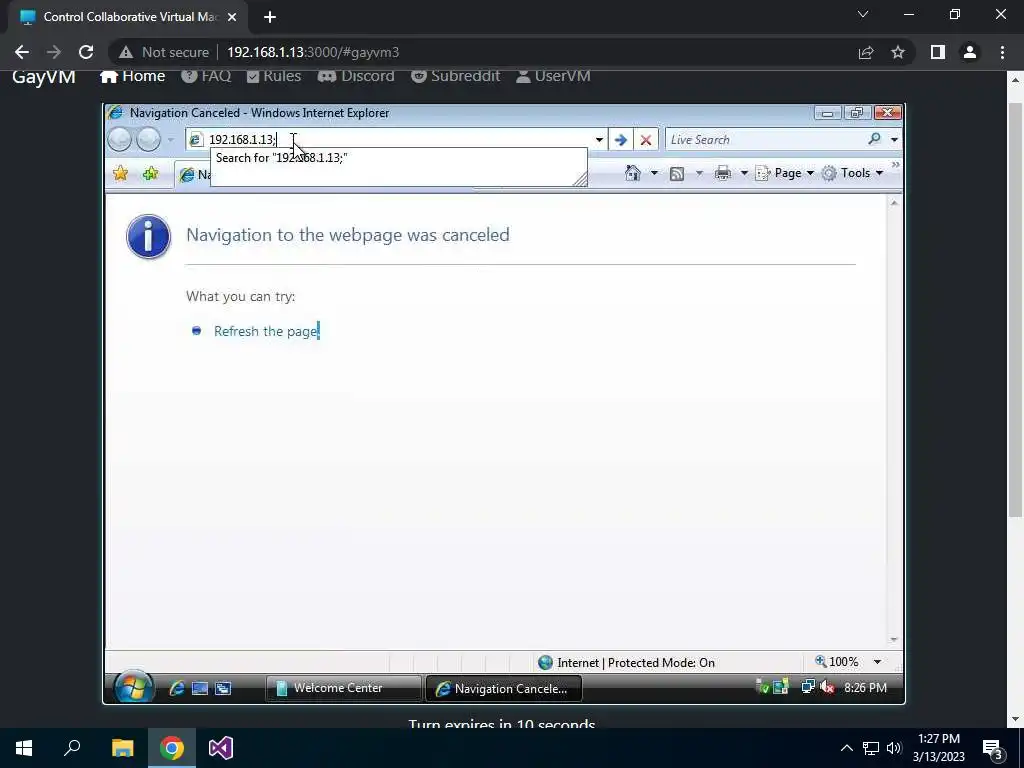Click the zoom magnifier in IE status bar
1024x768 pixels.
(821, 662)
